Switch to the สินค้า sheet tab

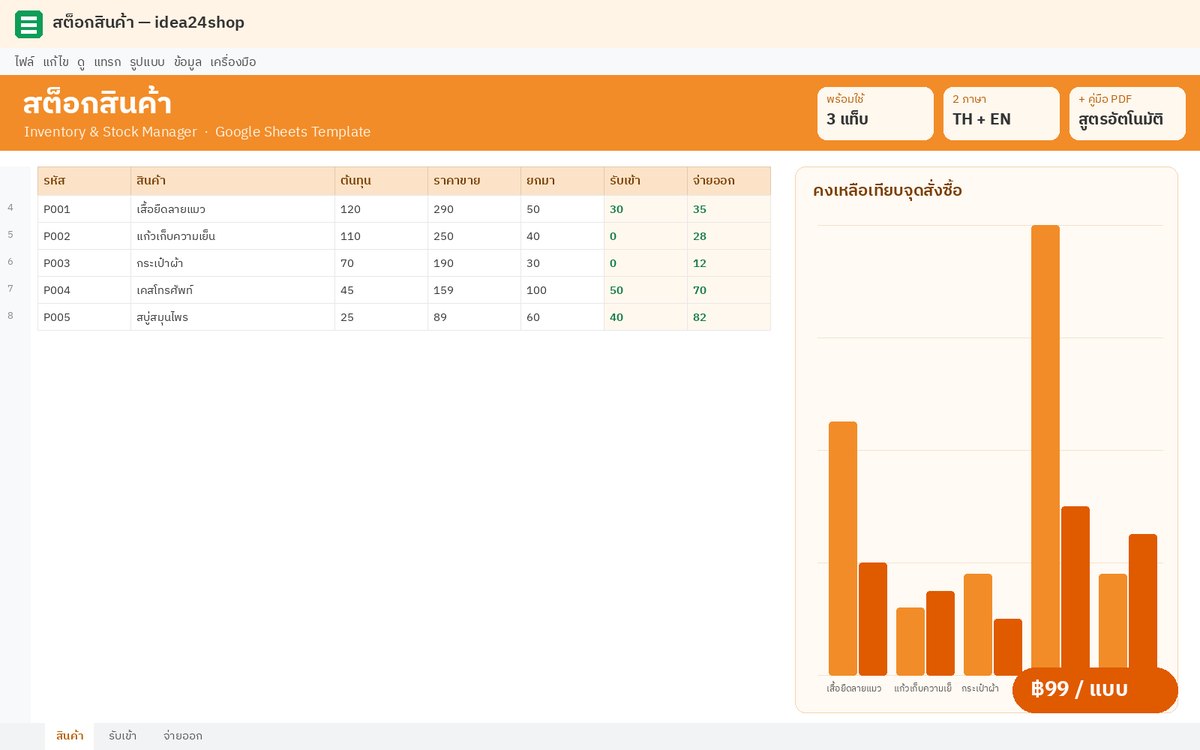pyautogui.click(x=70, y=736)
